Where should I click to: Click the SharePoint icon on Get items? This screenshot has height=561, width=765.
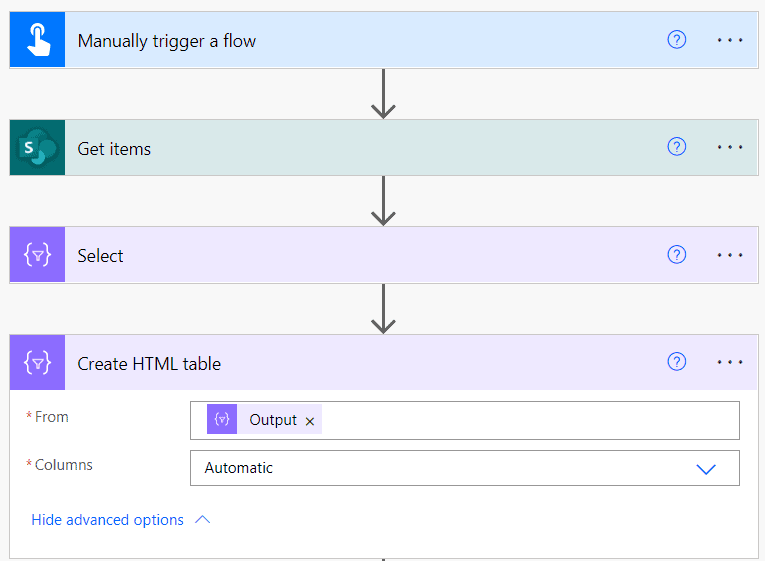38,147
